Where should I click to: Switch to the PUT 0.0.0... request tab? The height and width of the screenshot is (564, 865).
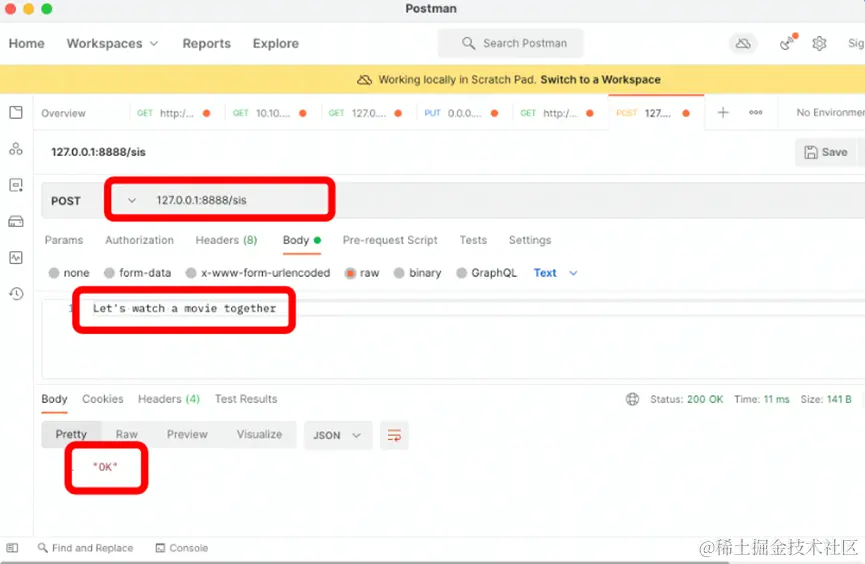[461, 113]
